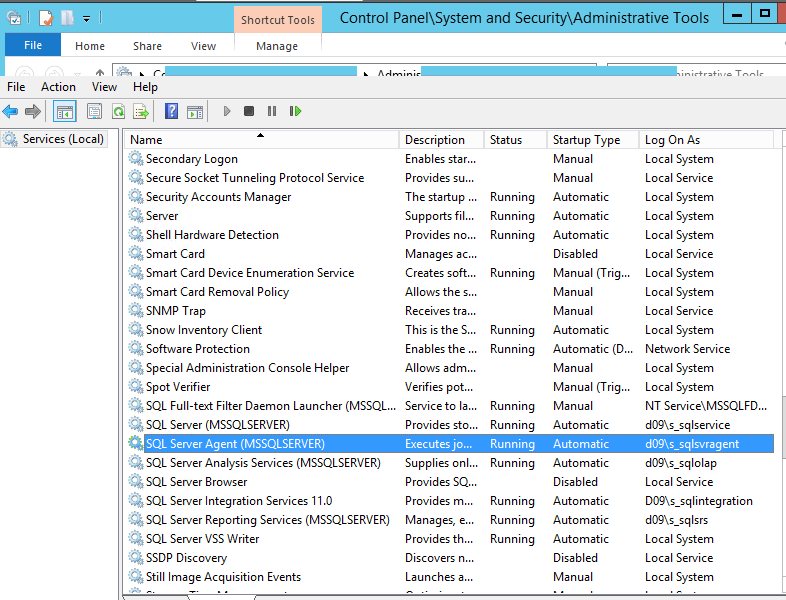Select SQL Server Reporting Services row
Viewport: 786px width, 600px height.
(449, 520)
